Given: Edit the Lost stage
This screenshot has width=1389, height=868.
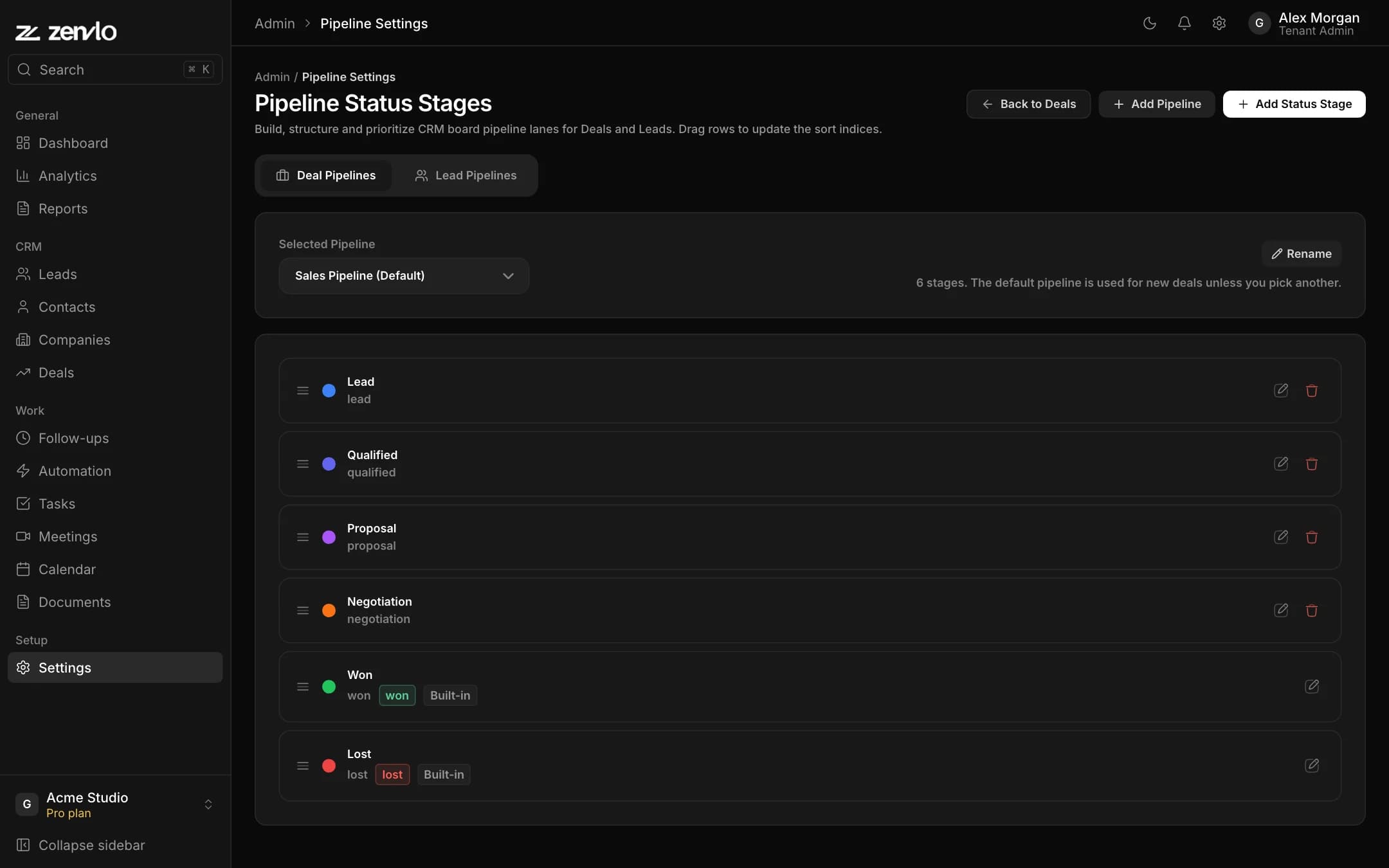Looking at the screenshot, I should [1312, 765].
